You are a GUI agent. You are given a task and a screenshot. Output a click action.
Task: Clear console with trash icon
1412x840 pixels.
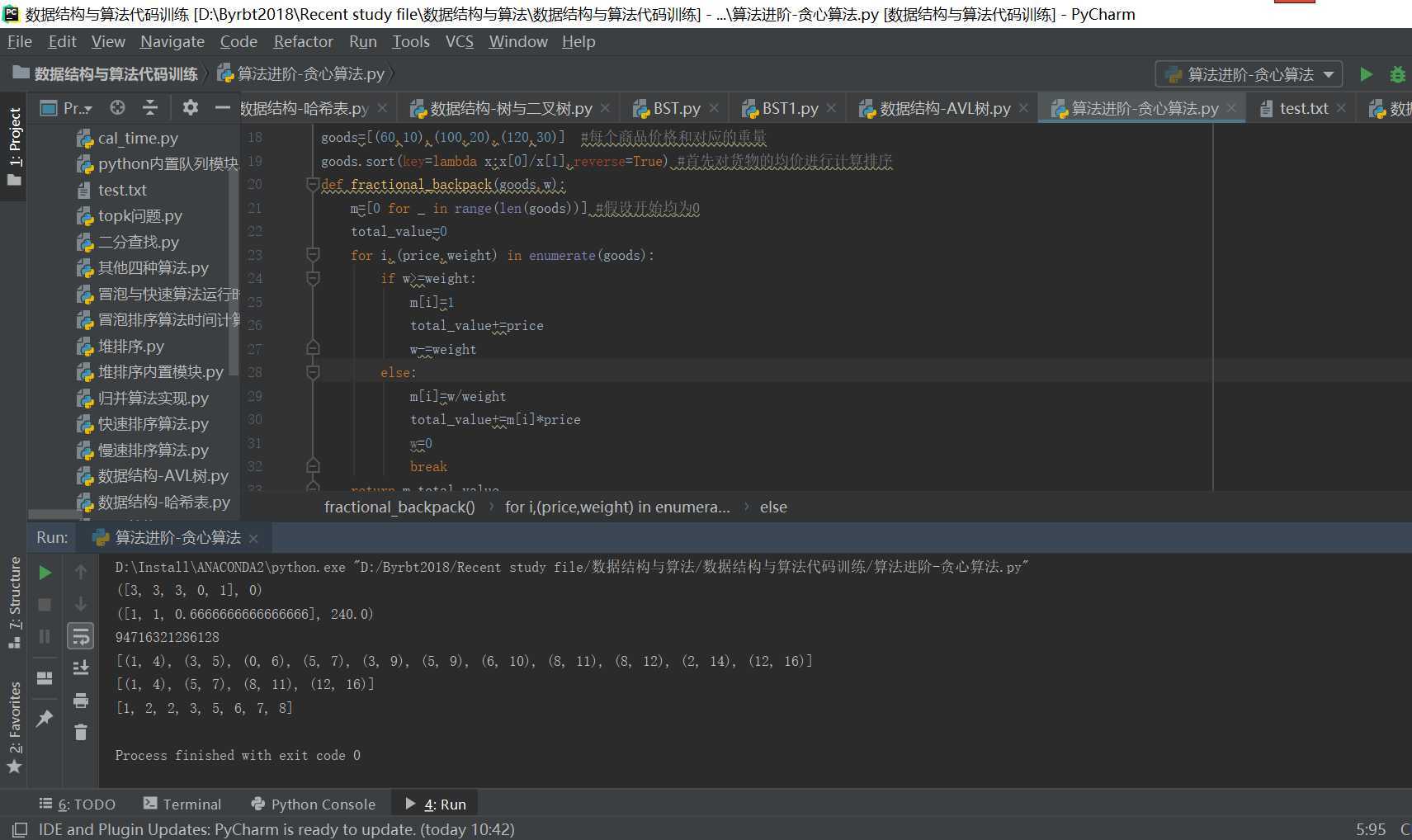pos(81,732)
